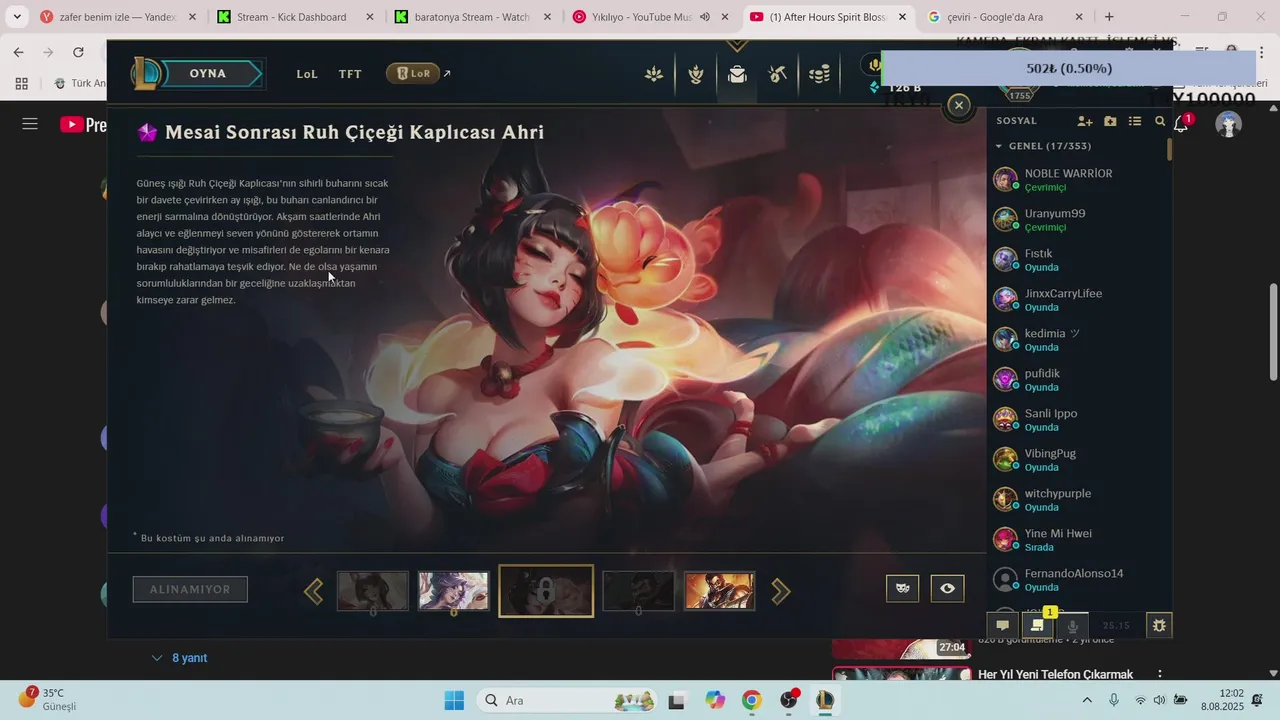Switch to the TFT tab
The image size is (1280, 720).
[350, 74]
